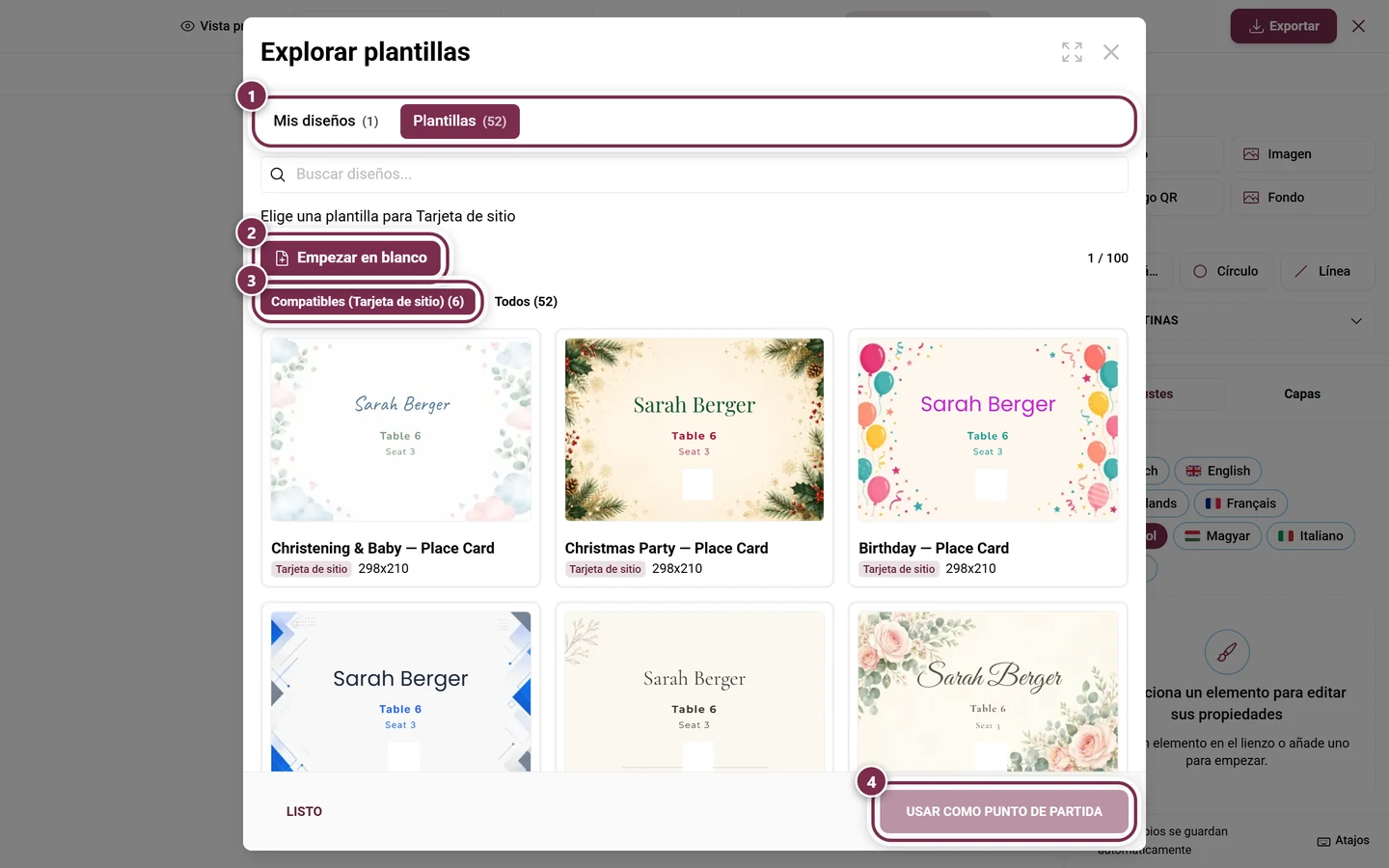Click Tarjeta de sitio tag under Birthday

[899, 569]
